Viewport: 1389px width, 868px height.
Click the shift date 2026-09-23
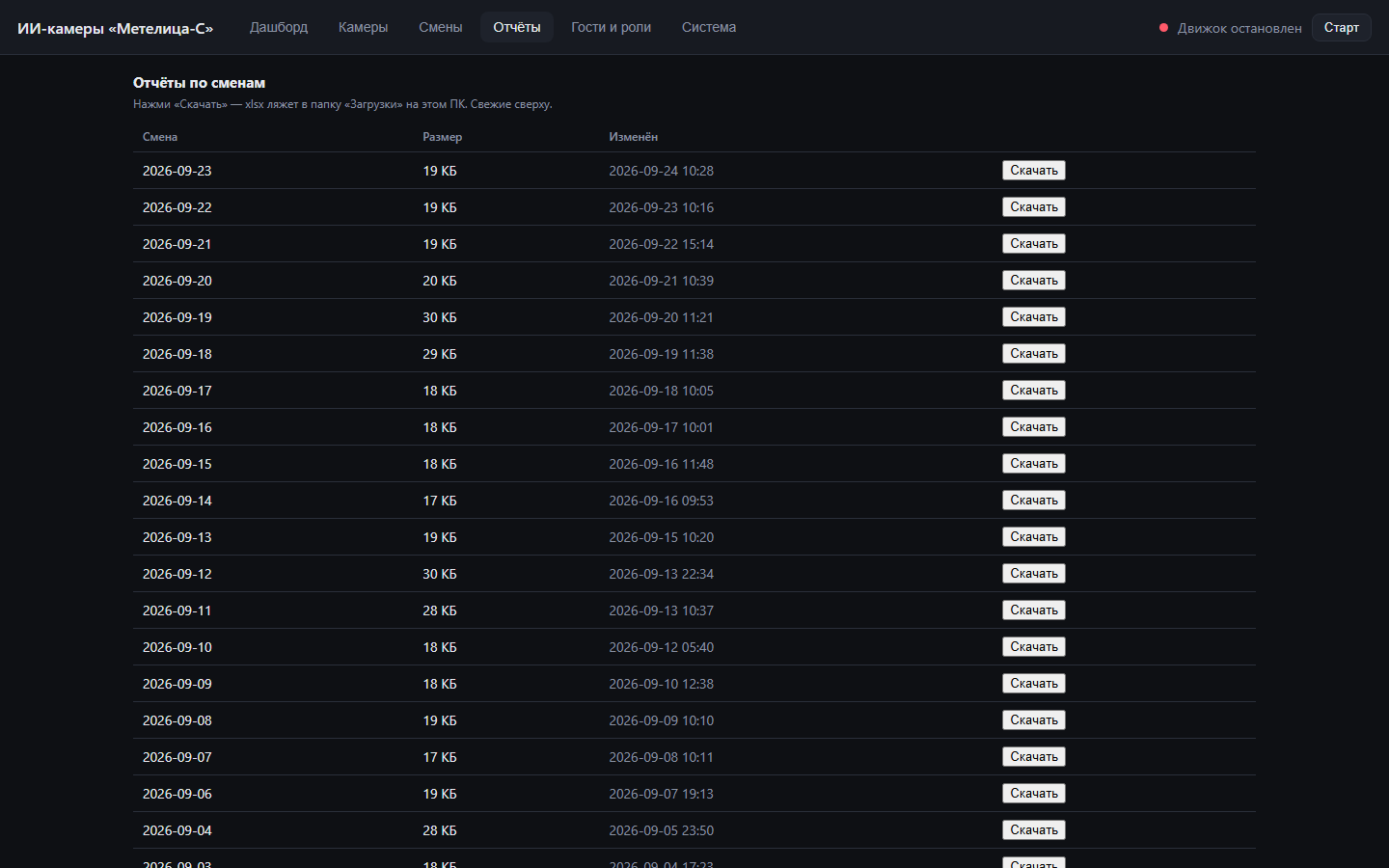(x=177, y=171)
